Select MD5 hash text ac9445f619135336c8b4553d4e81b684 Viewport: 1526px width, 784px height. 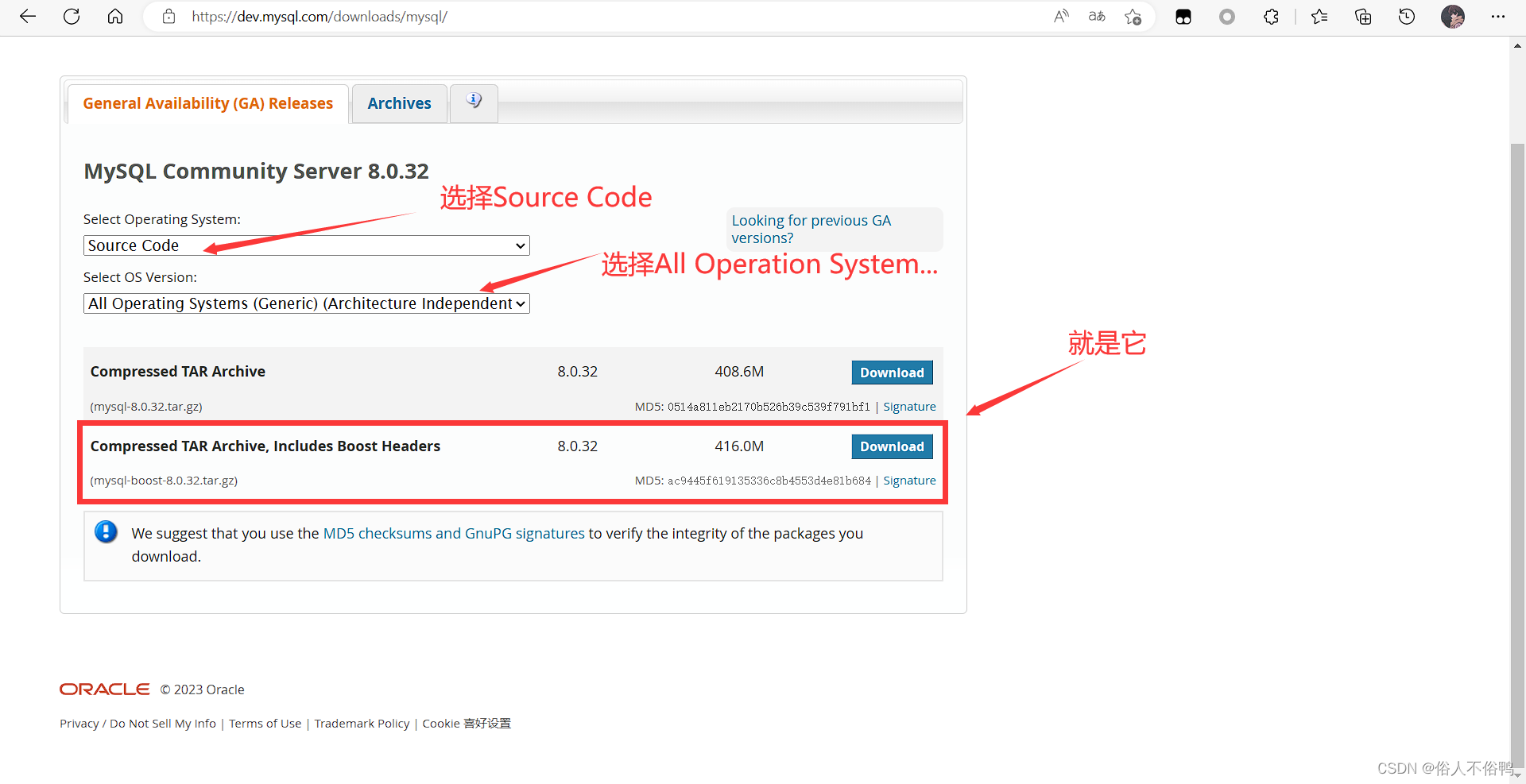769,481
